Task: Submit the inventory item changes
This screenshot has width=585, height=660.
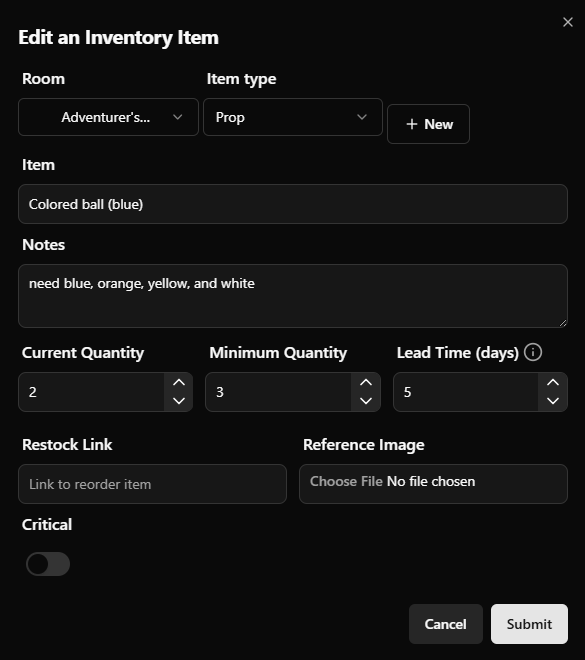Action: (529, 624)
